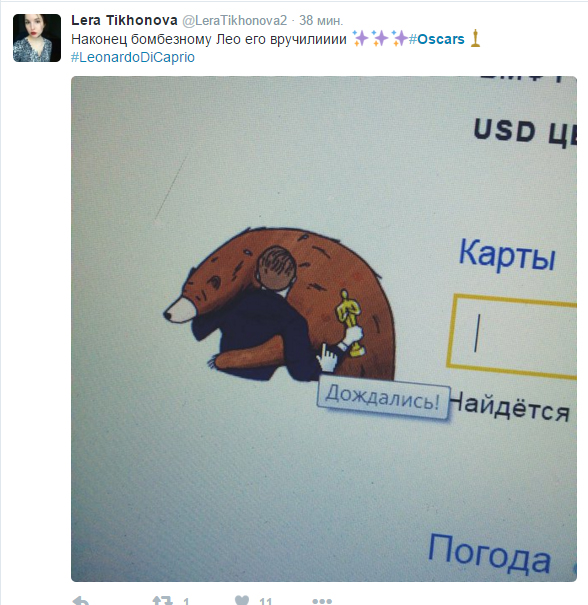Click the golden Oscar statuette emoji in tweet
Image resolution: width=588 pixels, height=605 pixels.
click(x=475, y=38)
